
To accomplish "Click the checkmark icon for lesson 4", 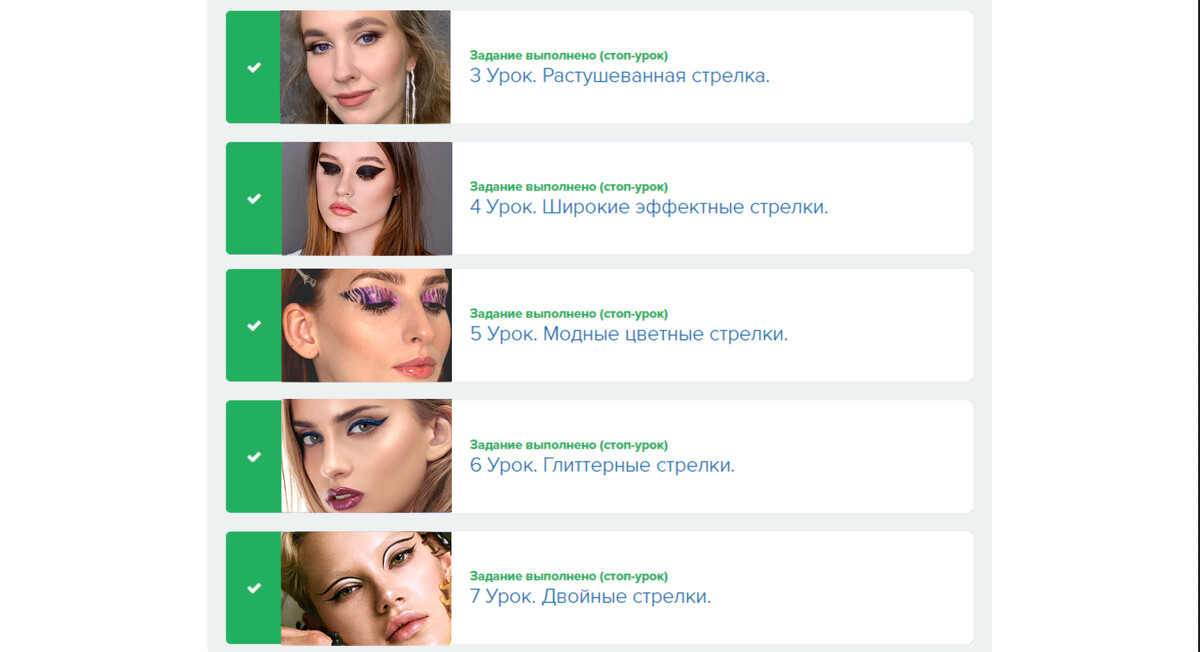I will coord(254,198).
